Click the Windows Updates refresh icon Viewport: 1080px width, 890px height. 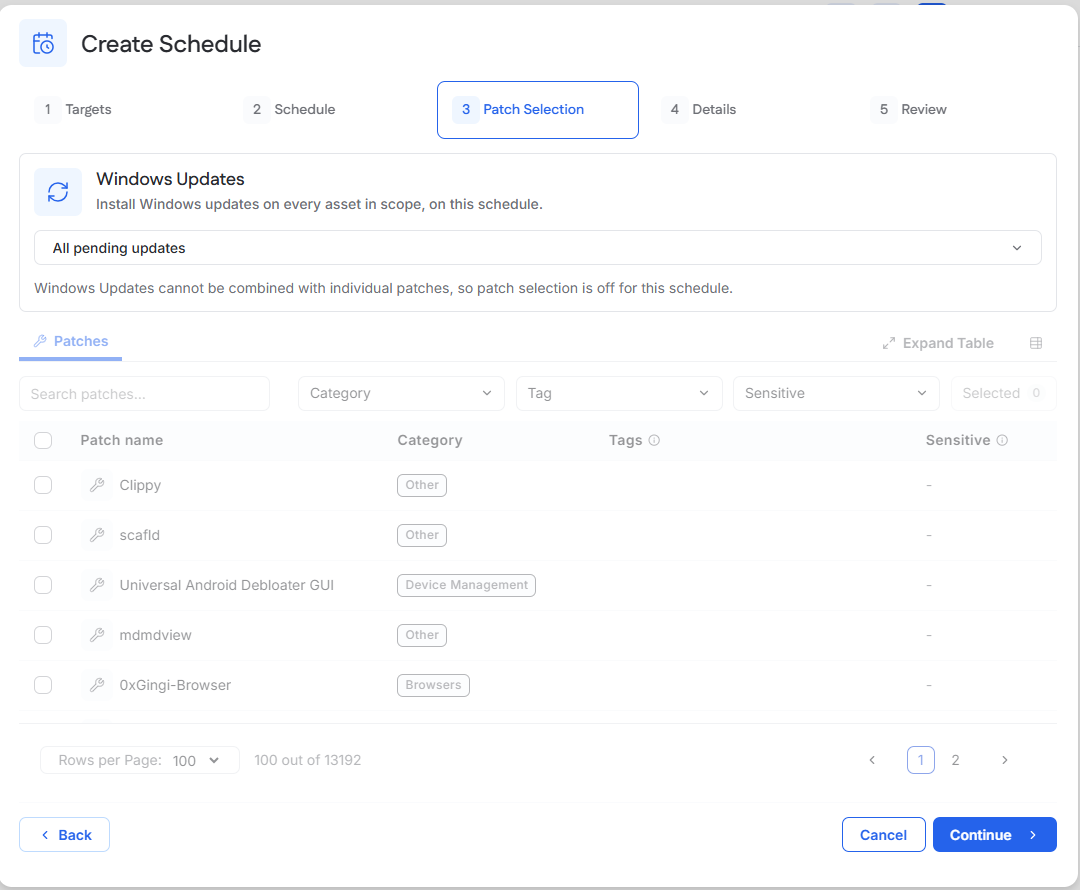[x=58, y=192]
